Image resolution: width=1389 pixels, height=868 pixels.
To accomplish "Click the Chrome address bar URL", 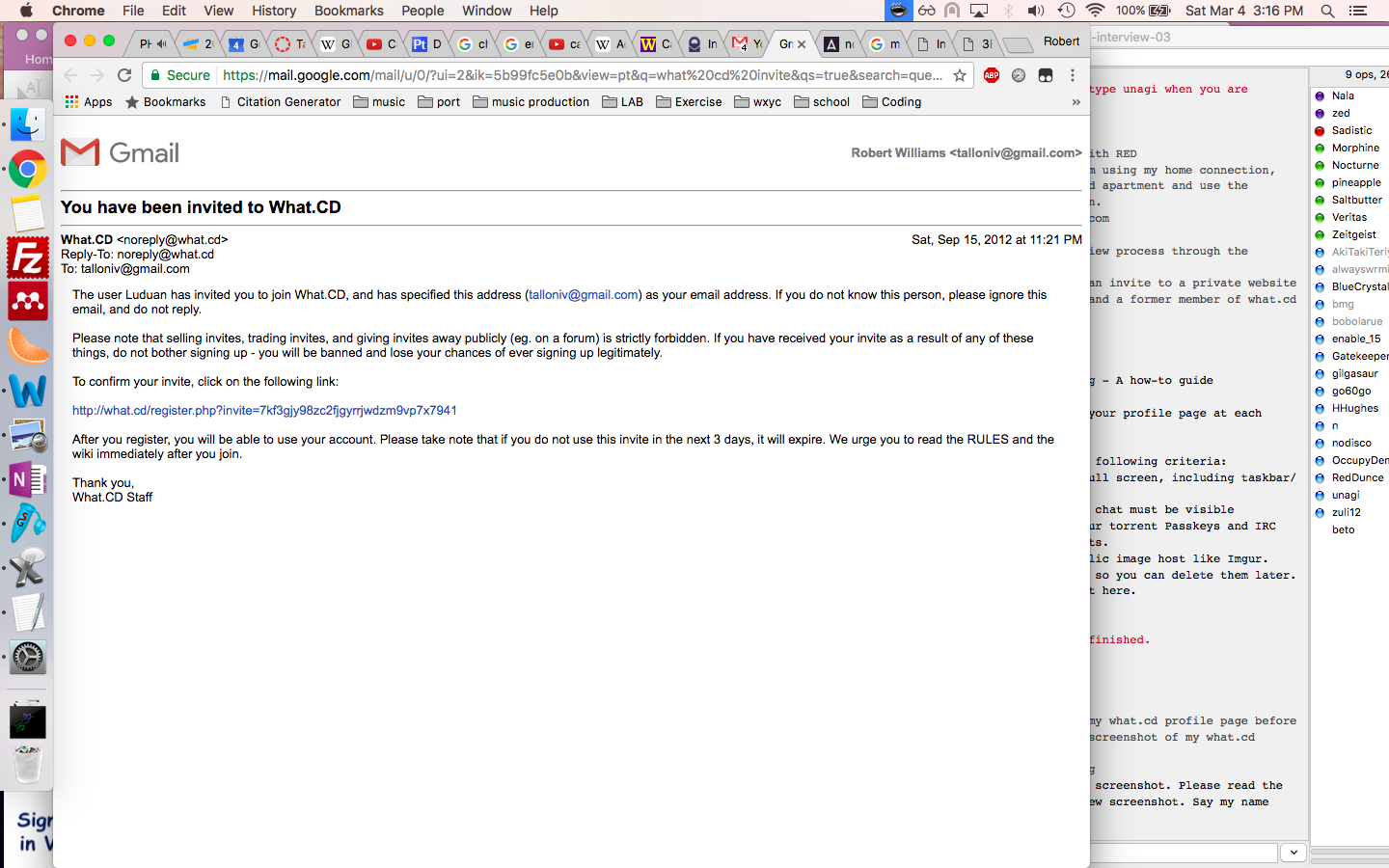I will (583, 75).
